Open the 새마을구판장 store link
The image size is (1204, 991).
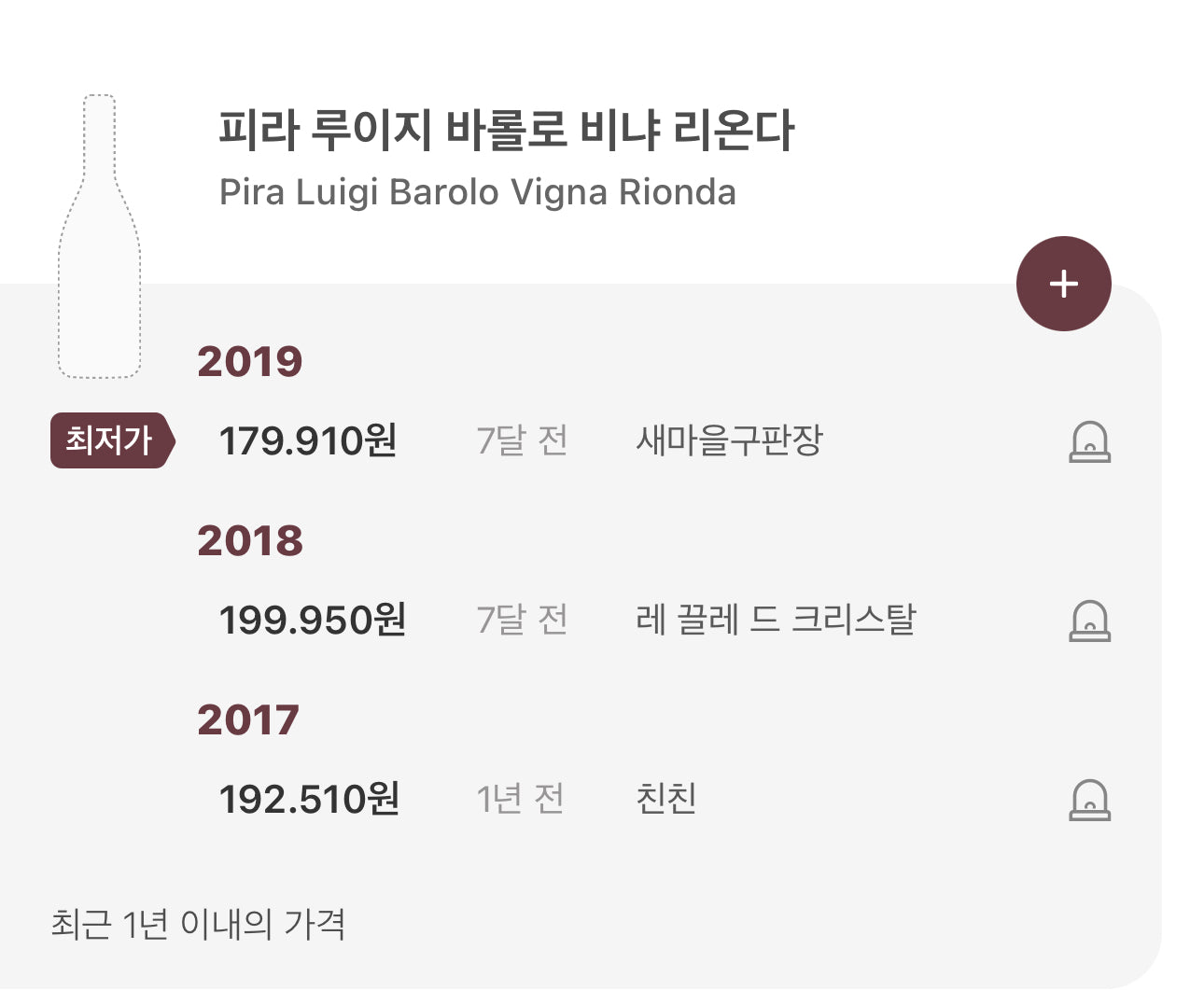(x=729, y=440)
